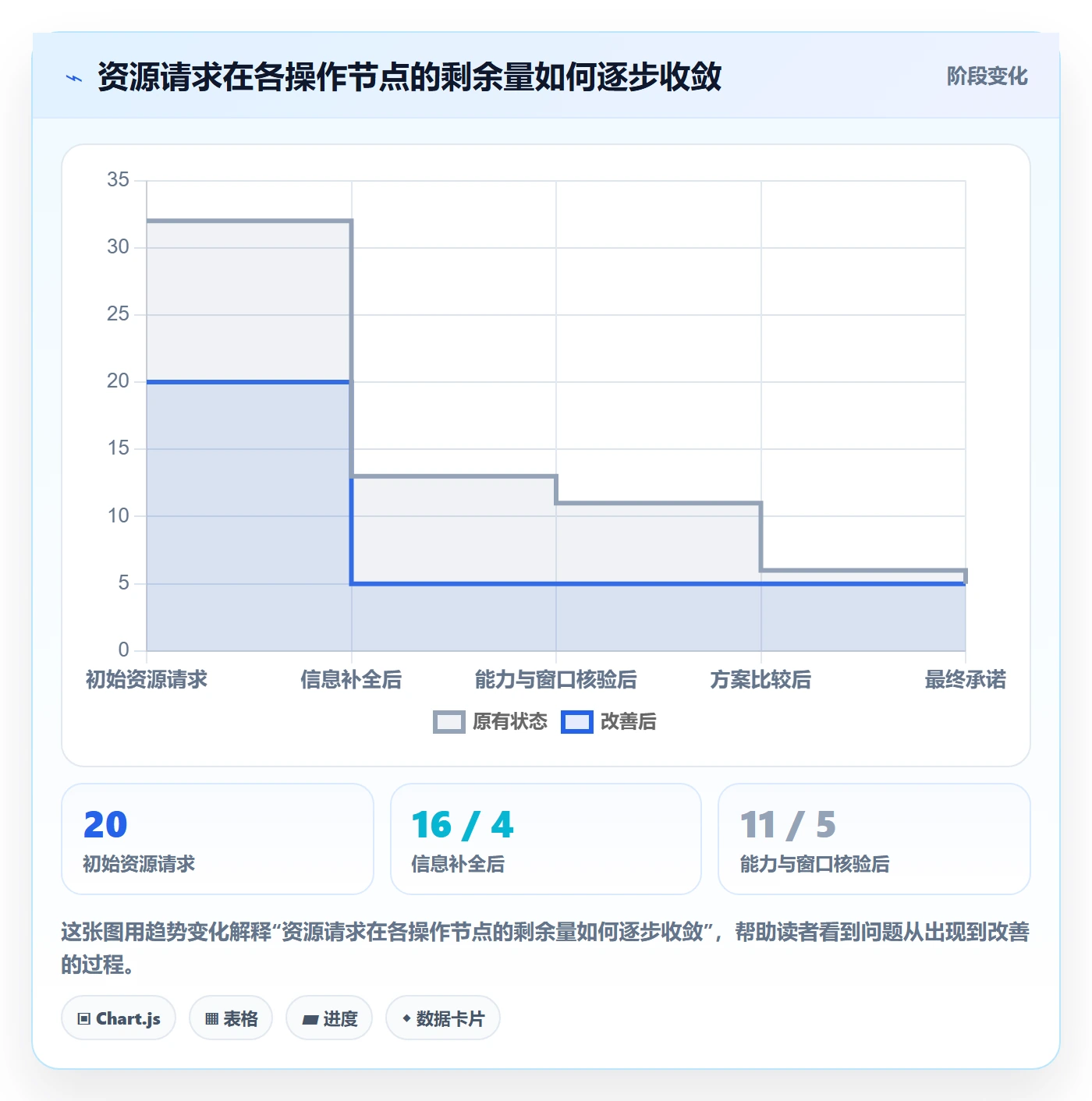Open the 信息补全后 stat card showing 16 / 4
Screen dimensions: 1092x1101
point(546,839)
